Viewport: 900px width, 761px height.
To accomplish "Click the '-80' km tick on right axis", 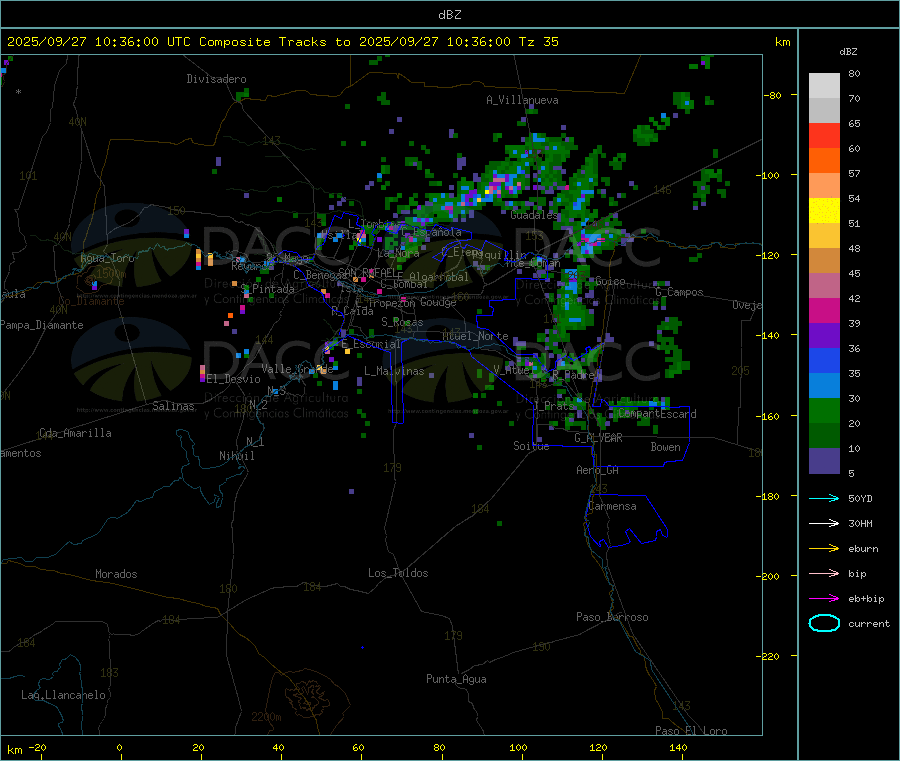I will click(773, 95).
